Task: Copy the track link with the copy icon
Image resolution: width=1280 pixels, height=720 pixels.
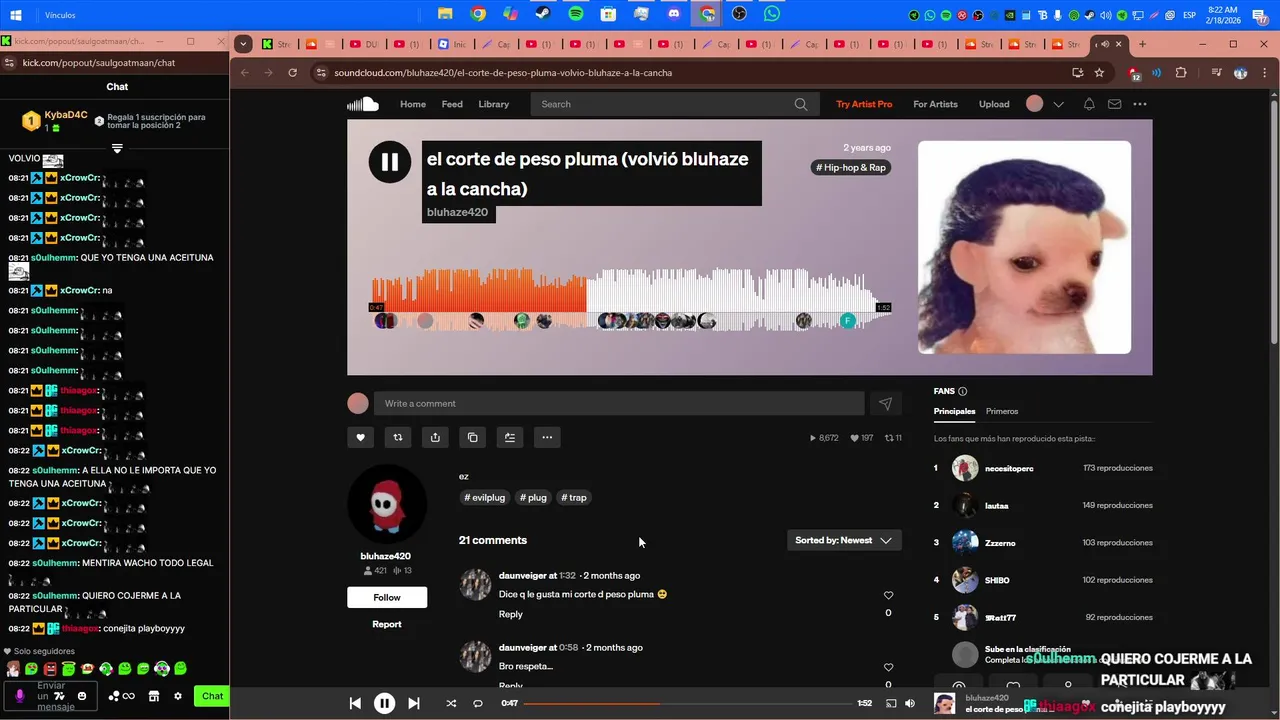Action: point(473,437)
